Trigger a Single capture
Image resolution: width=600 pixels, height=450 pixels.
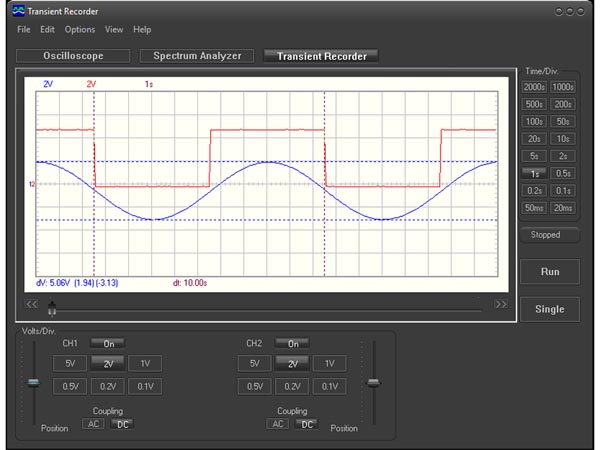tap(550, 309)
